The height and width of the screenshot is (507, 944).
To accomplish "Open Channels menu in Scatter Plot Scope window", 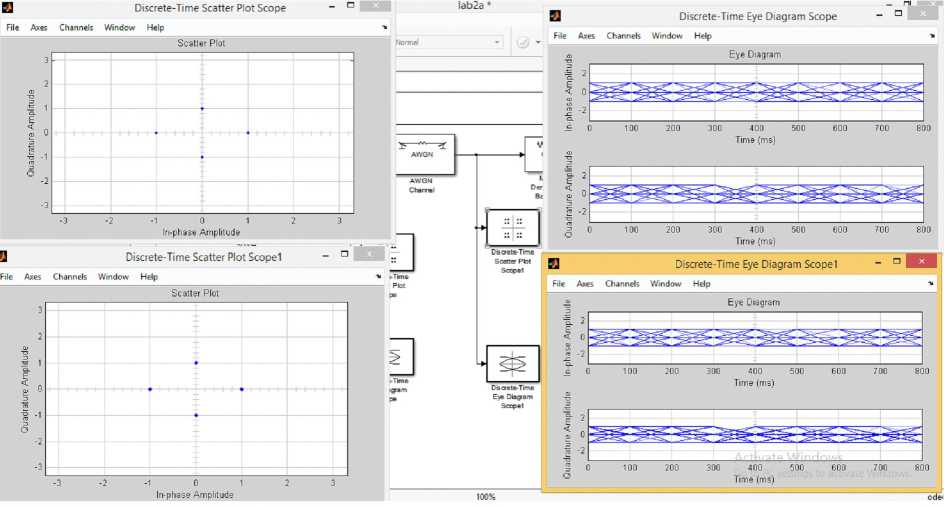I will (76, 28).
